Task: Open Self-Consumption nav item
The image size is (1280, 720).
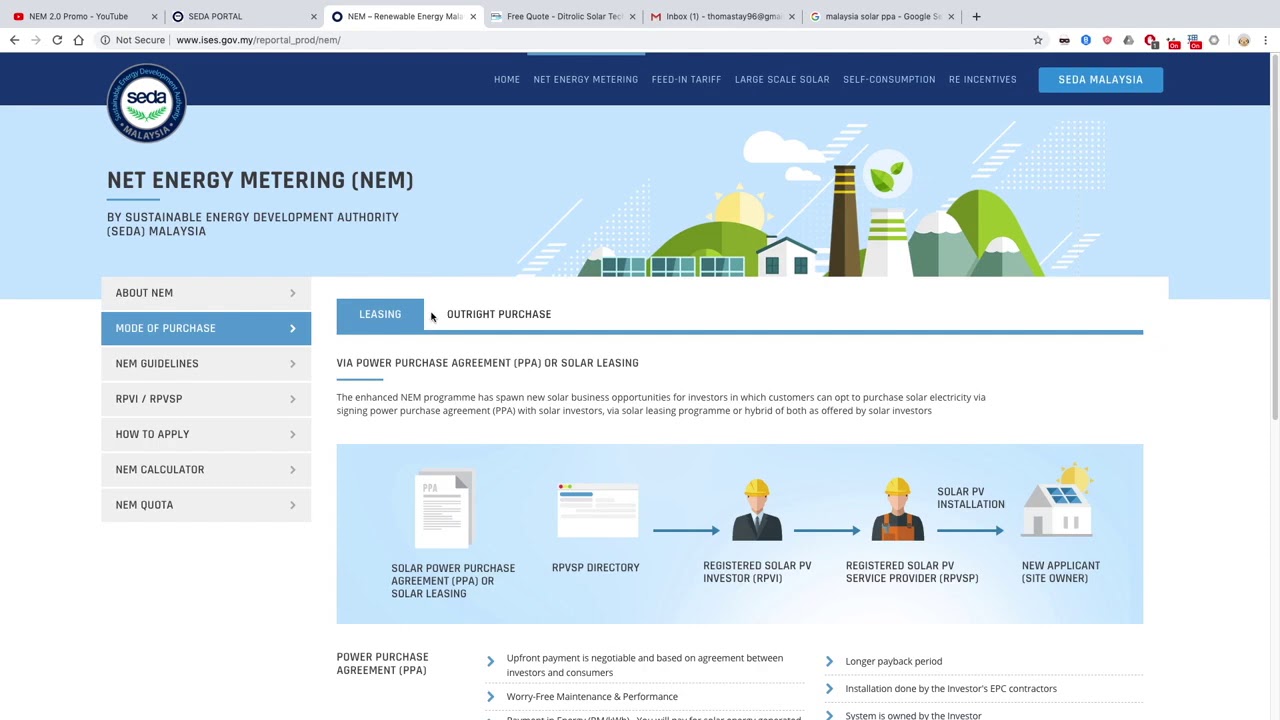Action: (x=889, y=80)
